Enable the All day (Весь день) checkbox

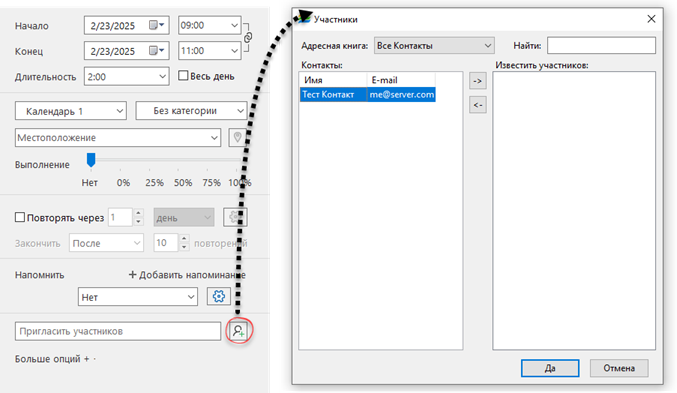coord(183,76)
